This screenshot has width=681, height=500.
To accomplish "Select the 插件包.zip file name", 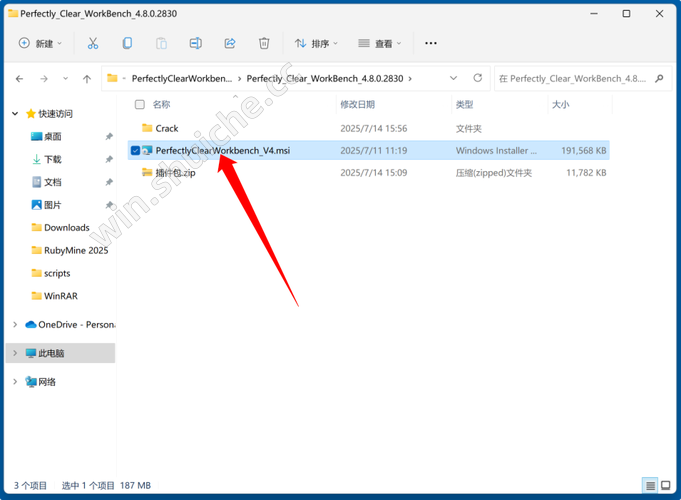I will click(x=175, y=173).
